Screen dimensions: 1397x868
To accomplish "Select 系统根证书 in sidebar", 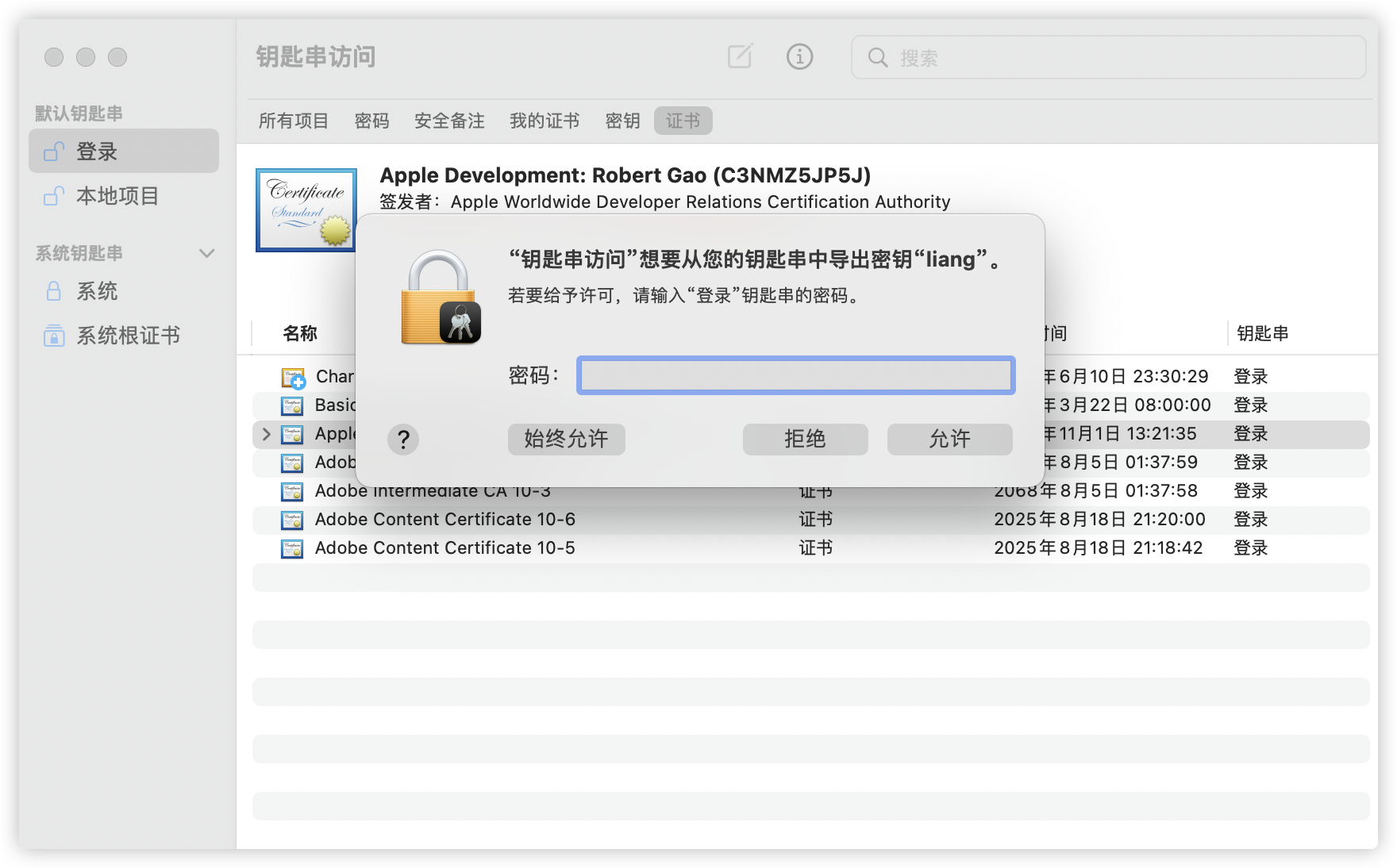I will [x=124, y=336].
